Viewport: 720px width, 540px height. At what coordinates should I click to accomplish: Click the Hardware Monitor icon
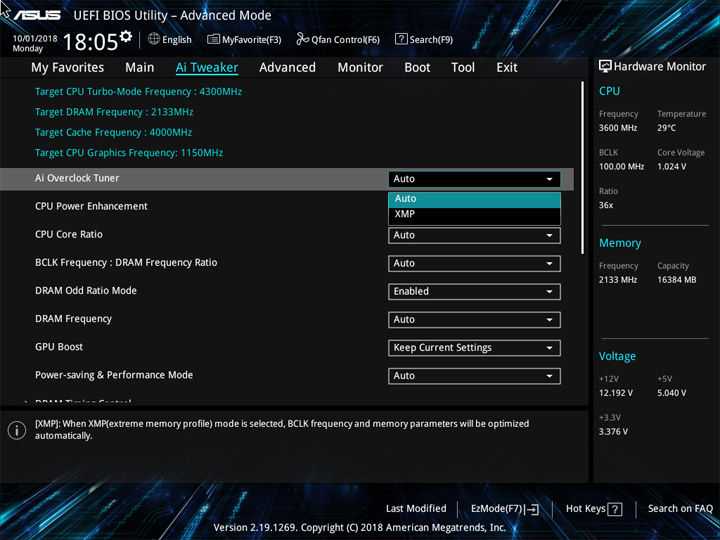click(605, 67)
